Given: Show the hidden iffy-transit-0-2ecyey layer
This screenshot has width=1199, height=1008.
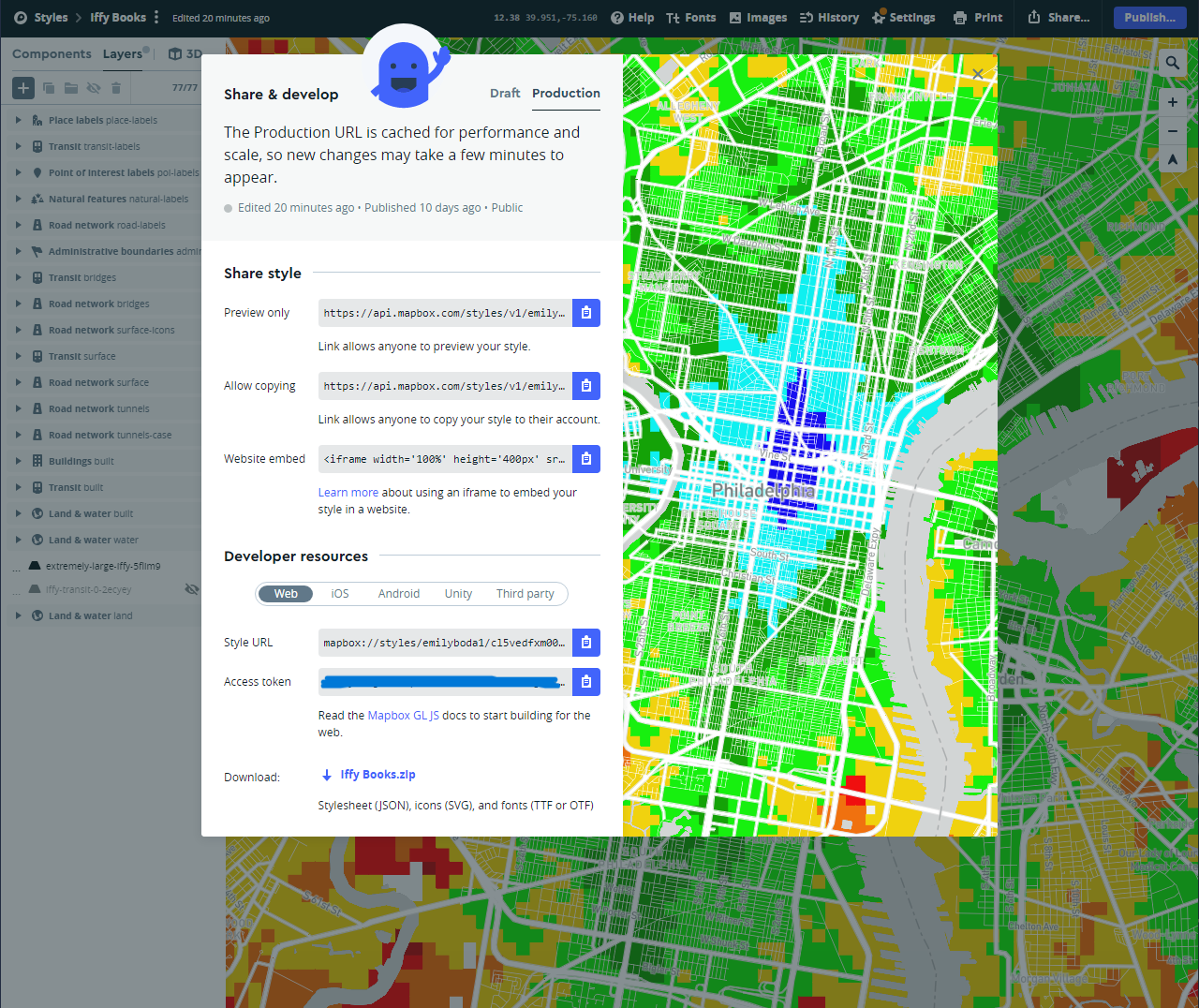Looking at the screenshot, I should coord(191,589).
